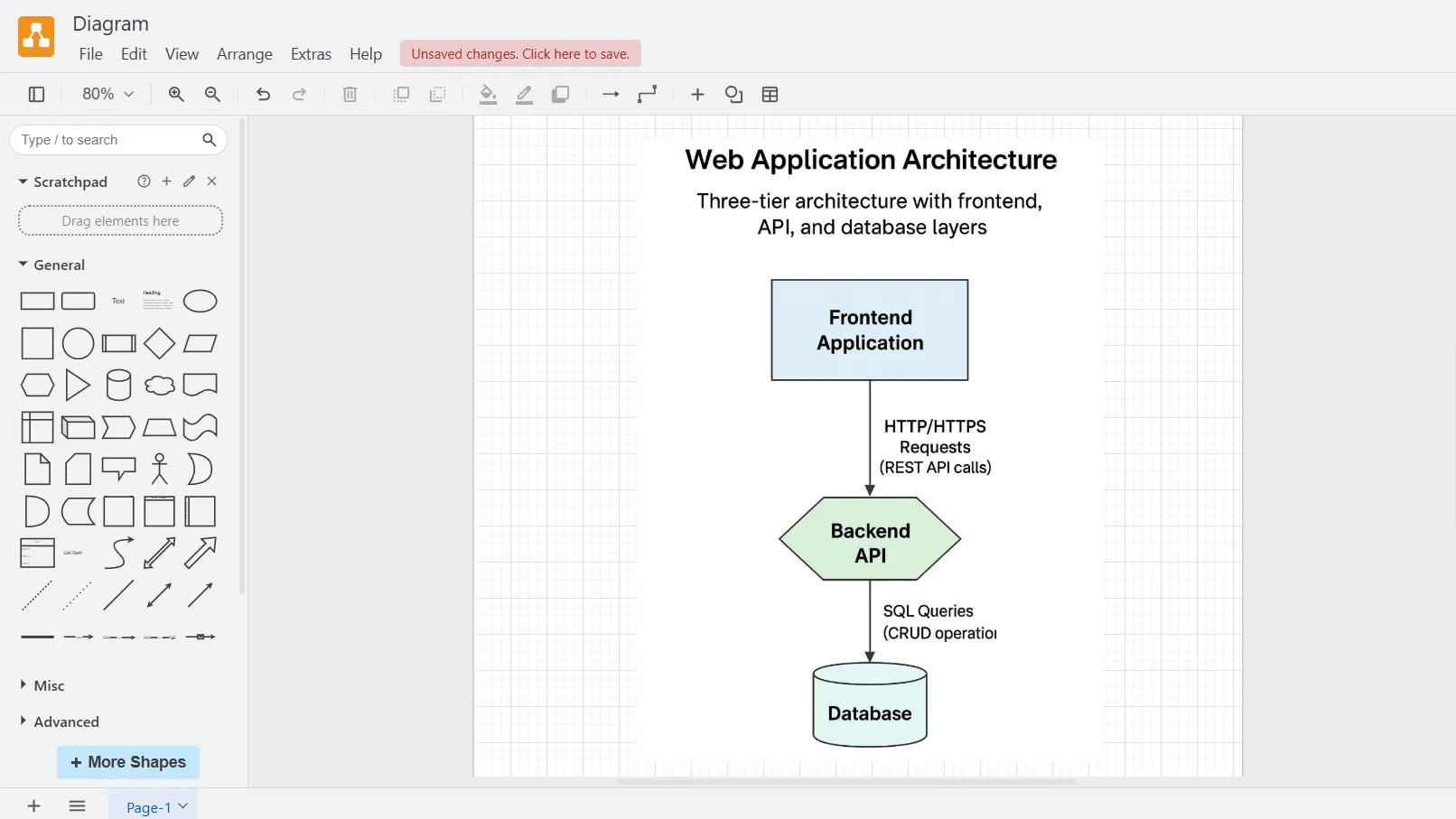This screenshot has height=819, width=1456.
Task: Toggle the Format Panel visibility
Action: point(36,94)
